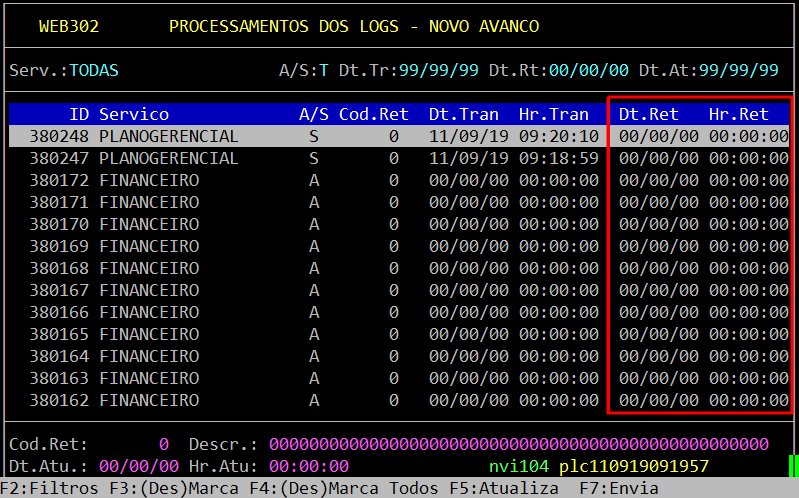Click F2:Filtros in the bottom bar
Screen dimensions: 799x498
[x=49, y=488]
